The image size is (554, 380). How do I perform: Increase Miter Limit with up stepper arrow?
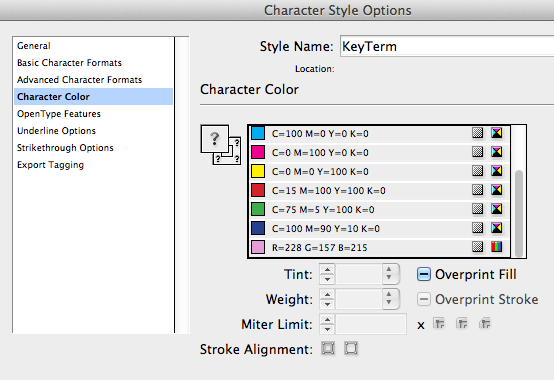pyautogui.click(x=327, y=320)
